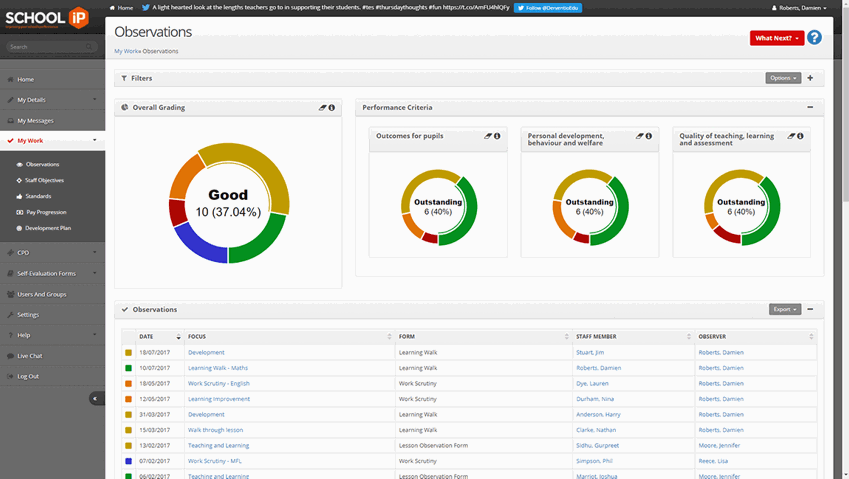Open the Work Scrutiny - English observation
Viewport: 849px width, 479px height.
[219, 383]
